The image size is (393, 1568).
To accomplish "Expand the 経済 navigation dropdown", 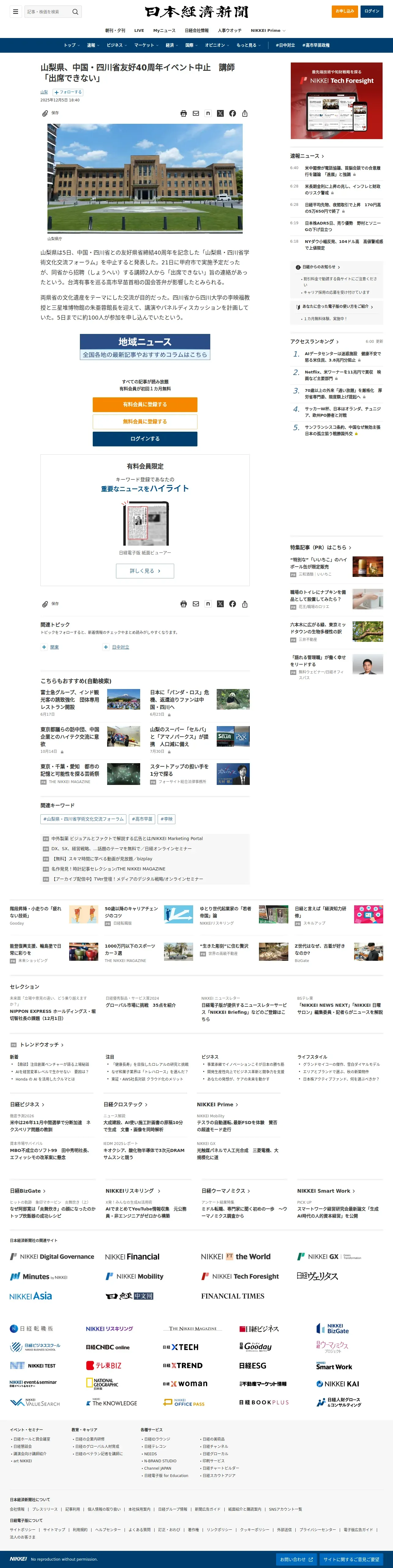I will click(172, 45).
